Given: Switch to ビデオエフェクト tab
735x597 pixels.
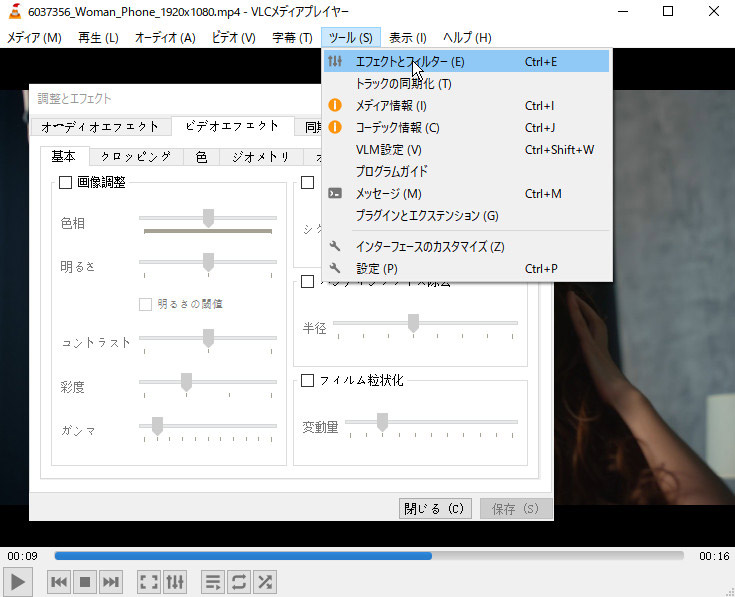Looking at the screenshot, I should 232,126.
